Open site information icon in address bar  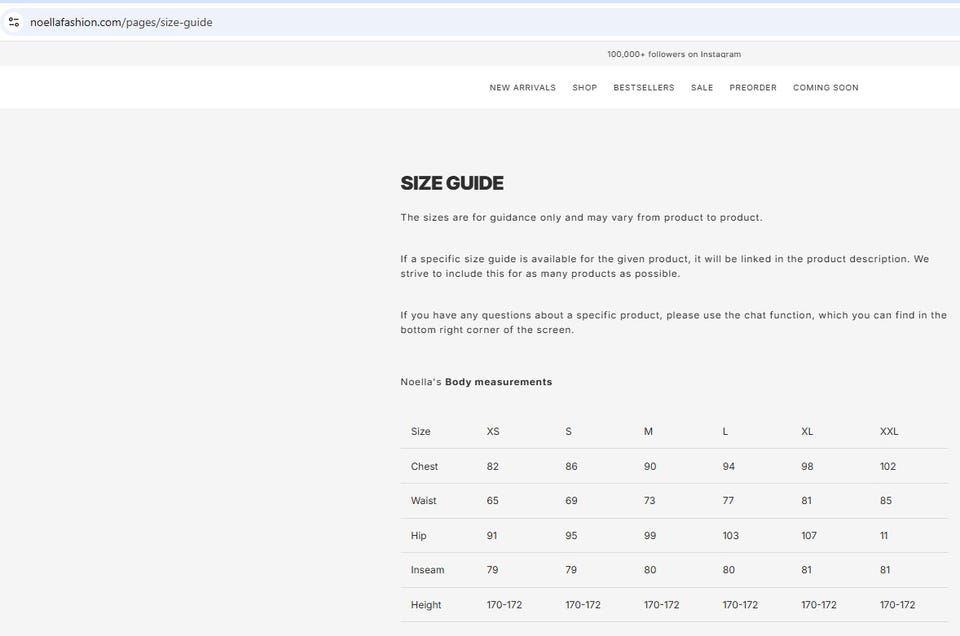coord(14,22)
